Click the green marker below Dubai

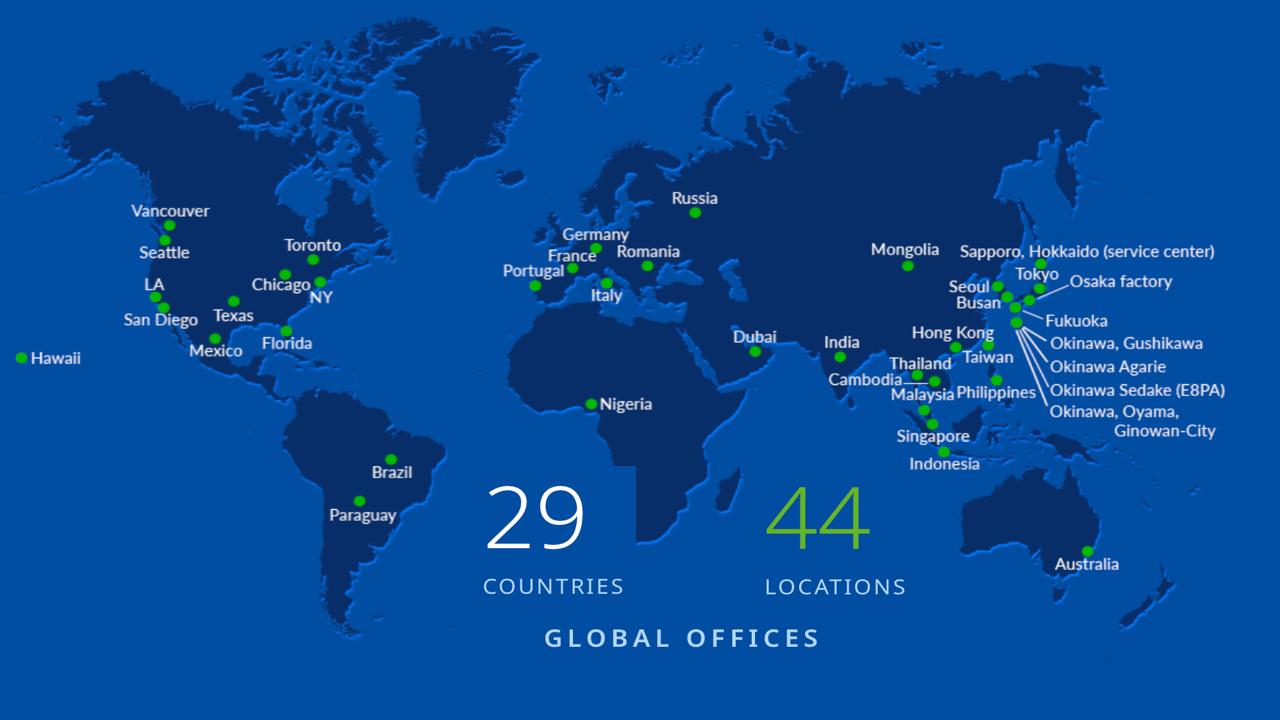point(755,351)
